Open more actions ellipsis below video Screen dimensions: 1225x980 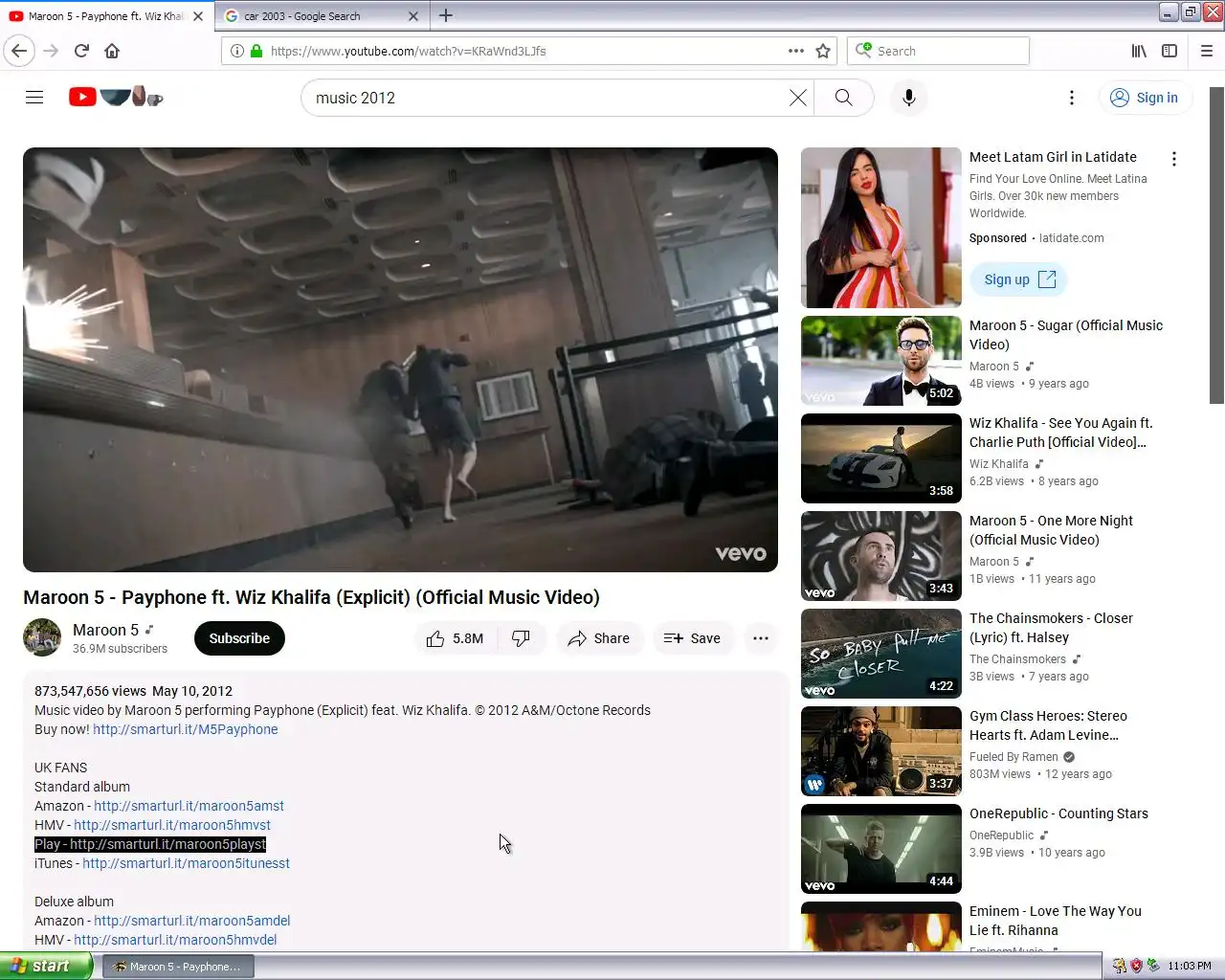(761, 638)
